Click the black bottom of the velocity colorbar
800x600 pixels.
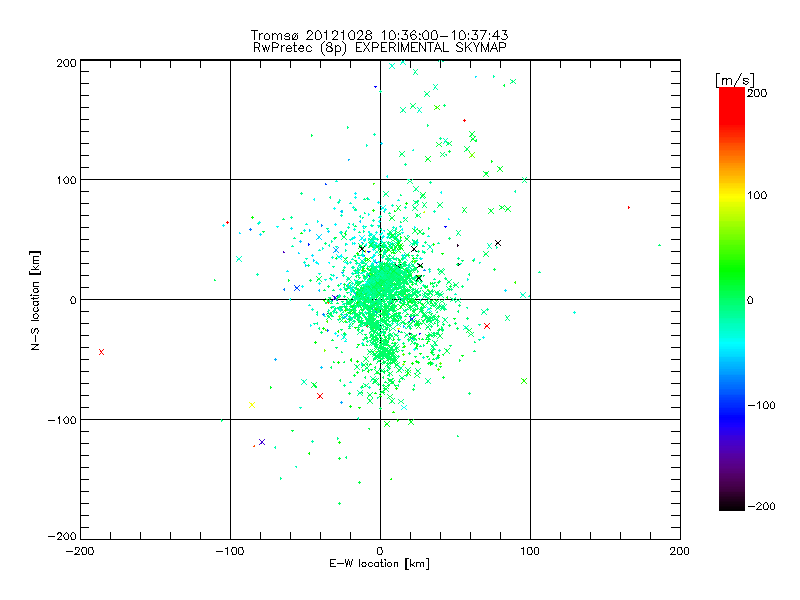[732, 503]
